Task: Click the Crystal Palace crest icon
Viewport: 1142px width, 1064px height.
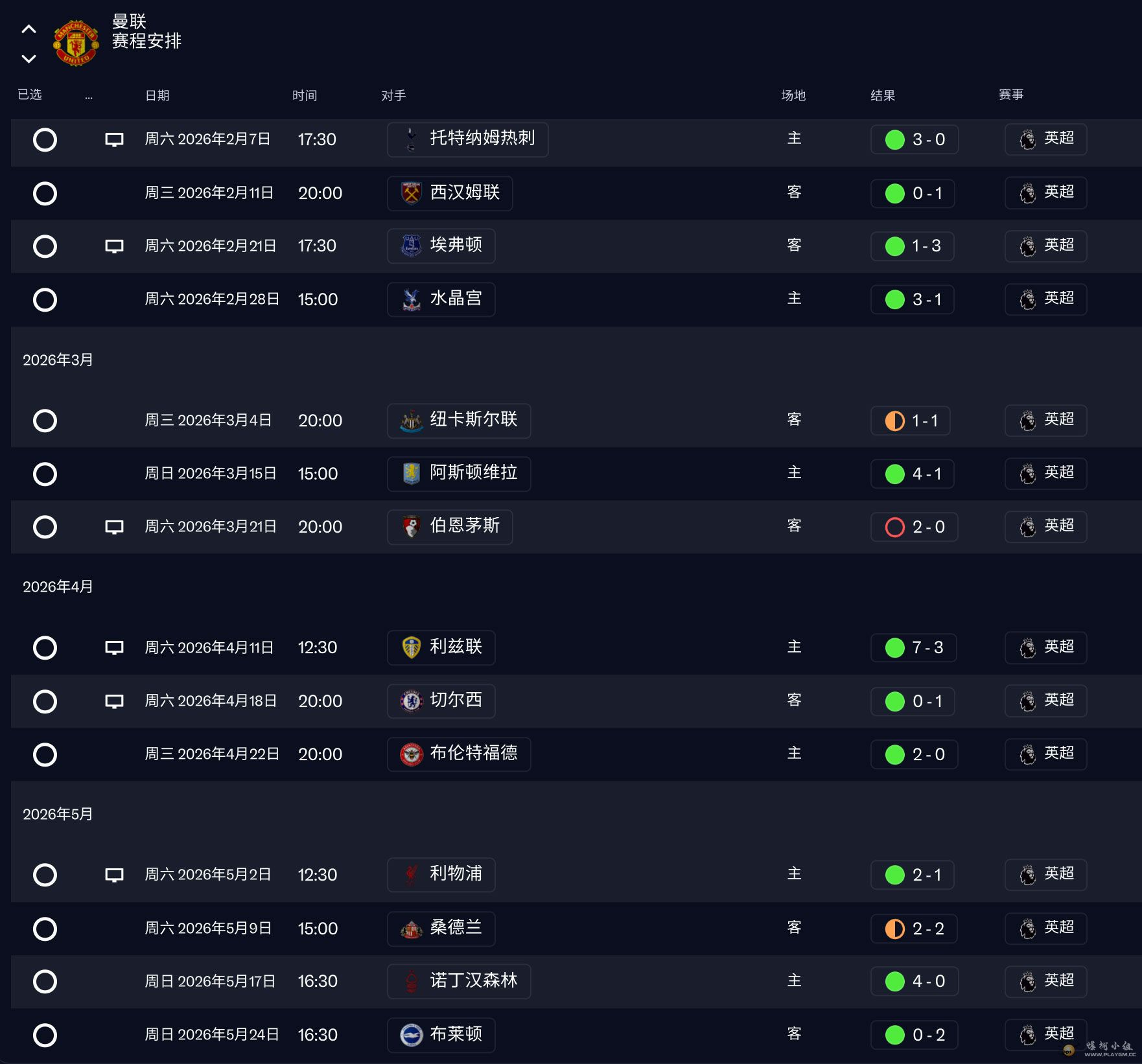Action: (411, 299)
